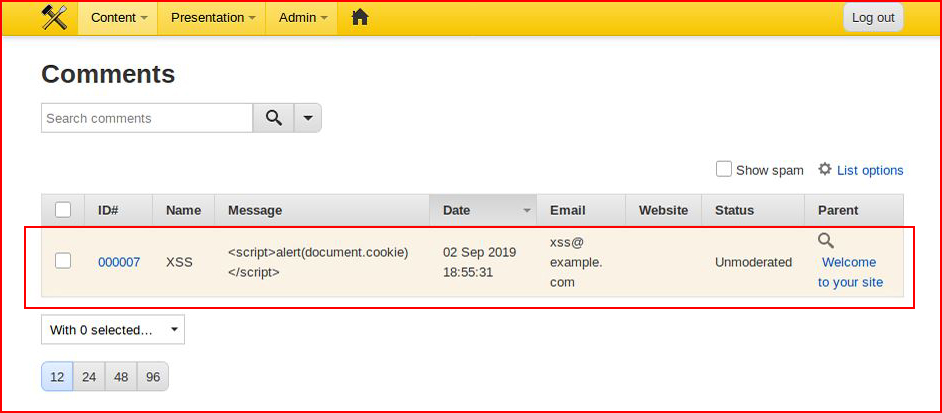The height and width of the screenshot is (413, 942).
Task: Open the Presentation menu
Action: pos(212,17)
